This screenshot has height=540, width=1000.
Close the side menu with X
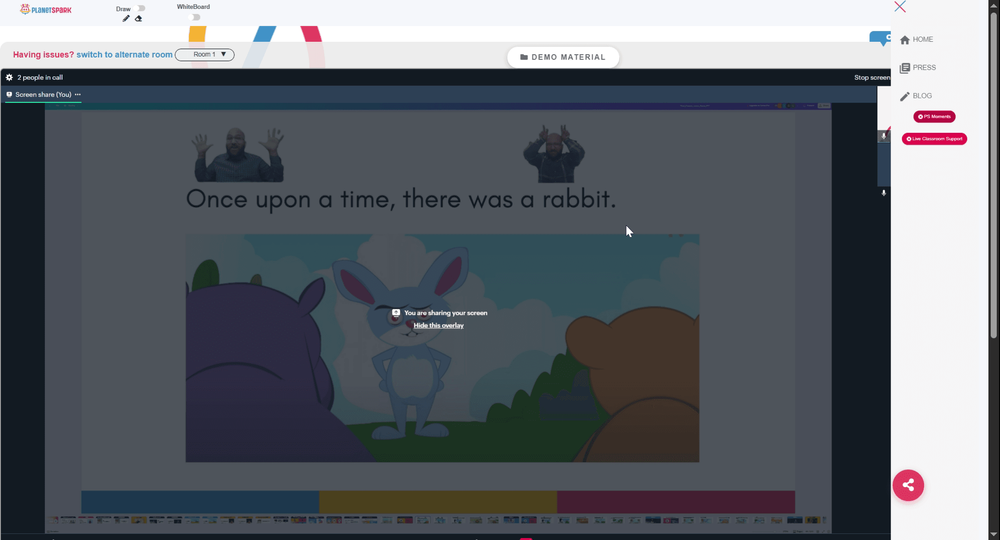(900, 6)
